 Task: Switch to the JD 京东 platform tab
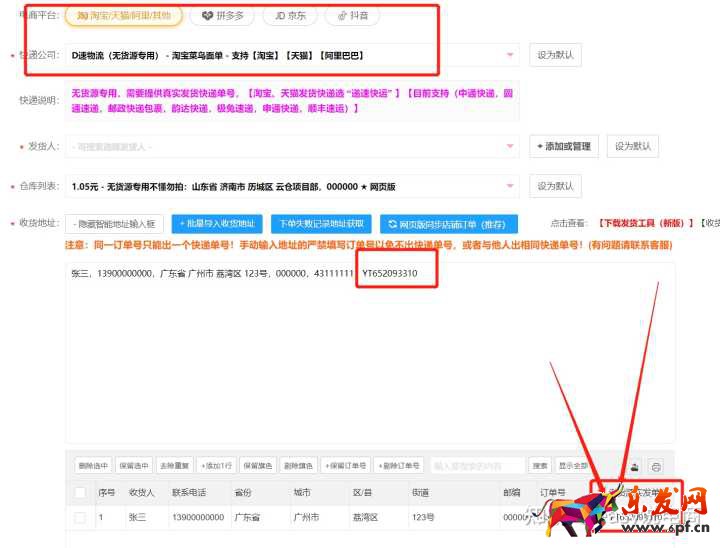click(x=288, y=16)
